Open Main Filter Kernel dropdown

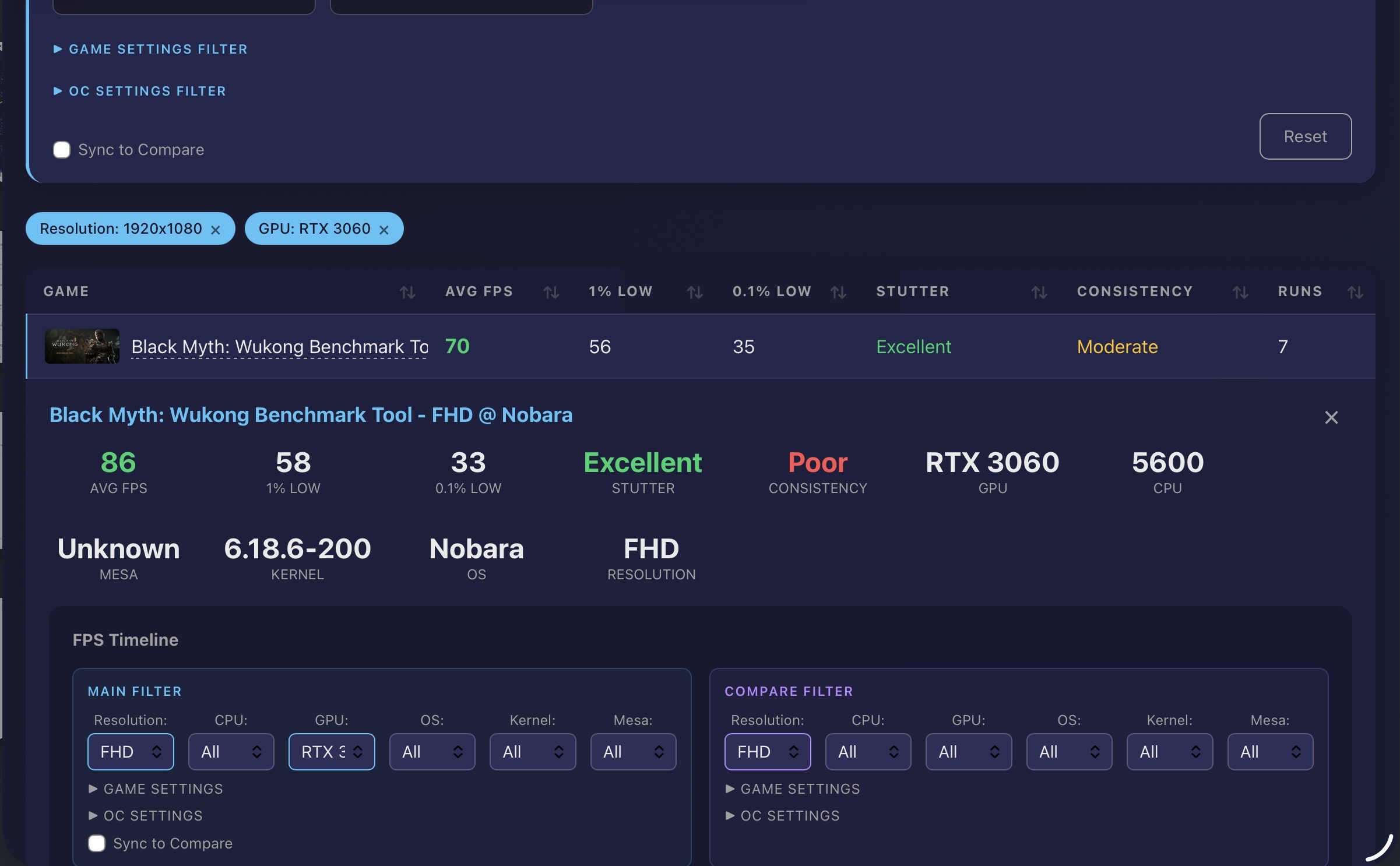coord(532,752)
